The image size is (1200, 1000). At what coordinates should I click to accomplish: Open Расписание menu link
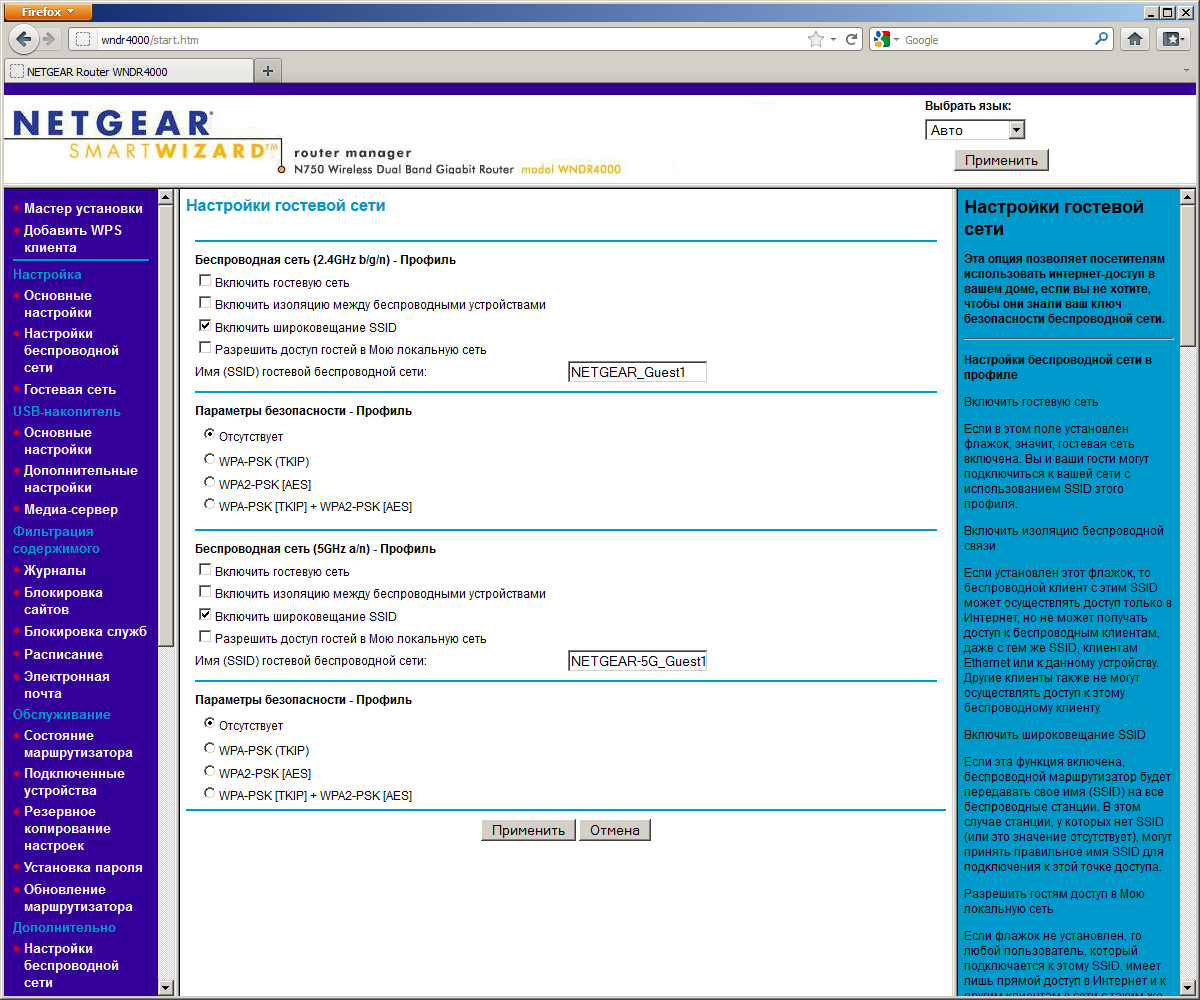63,655
